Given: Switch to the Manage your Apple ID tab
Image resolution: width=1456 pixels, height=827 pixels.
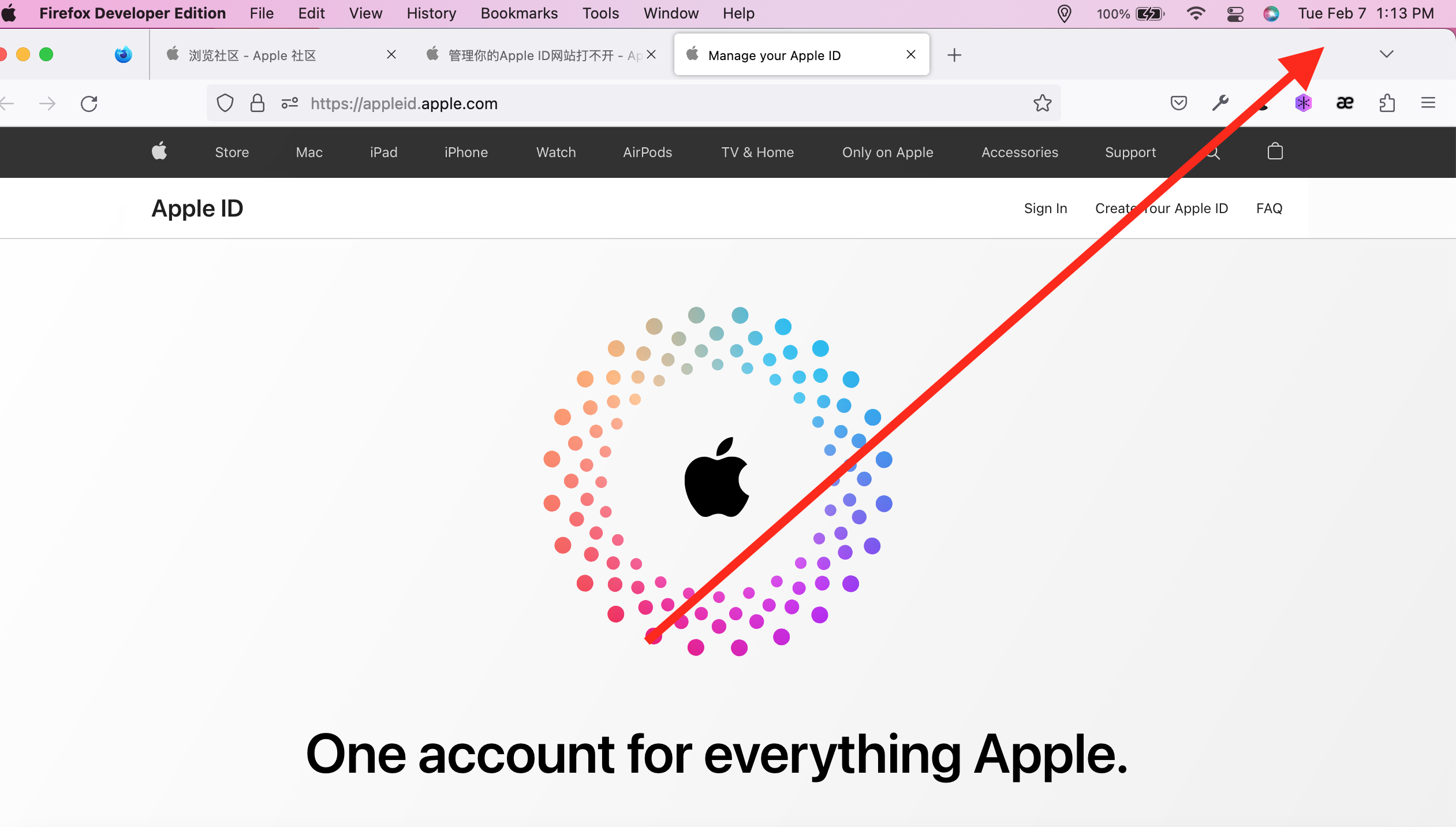Looking at the screenshot, I should click(774, 55).
